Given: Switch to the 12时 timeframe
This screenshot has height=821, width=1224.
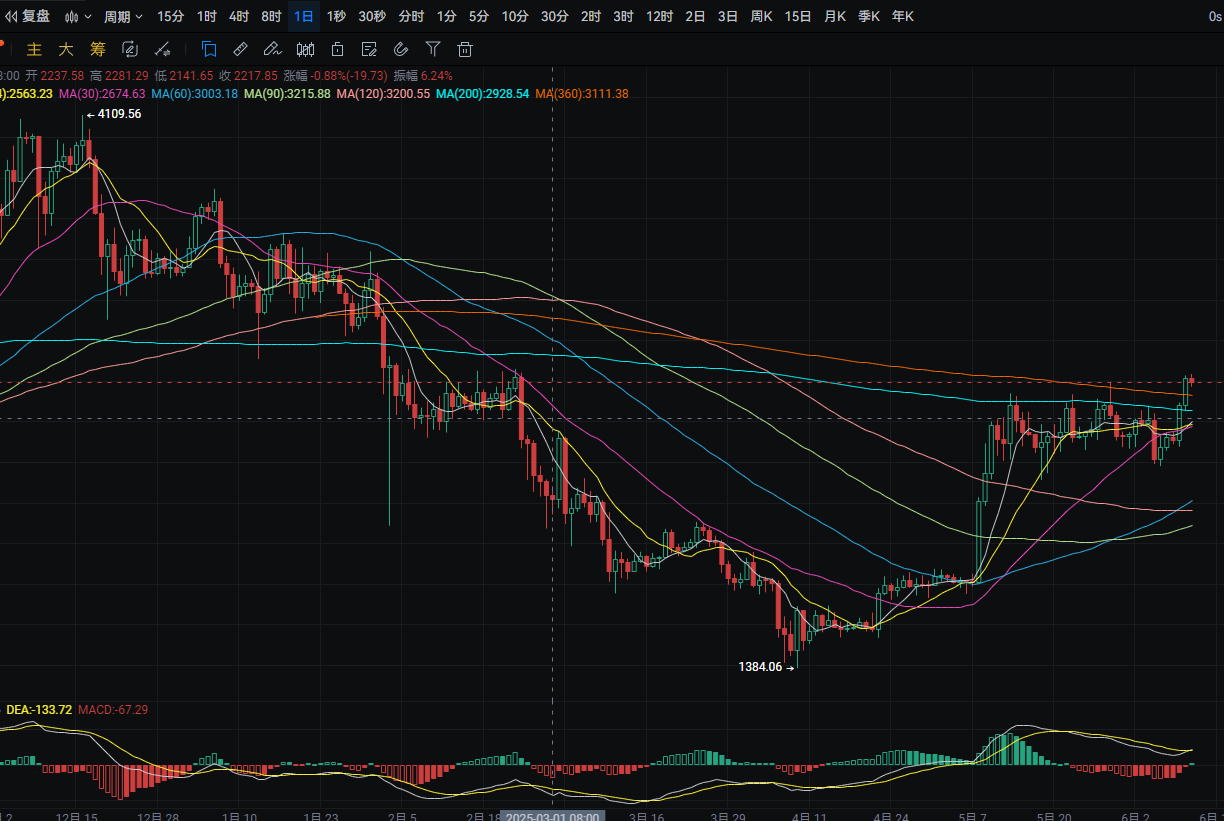Looking at the screenshot, I should 659,16.
